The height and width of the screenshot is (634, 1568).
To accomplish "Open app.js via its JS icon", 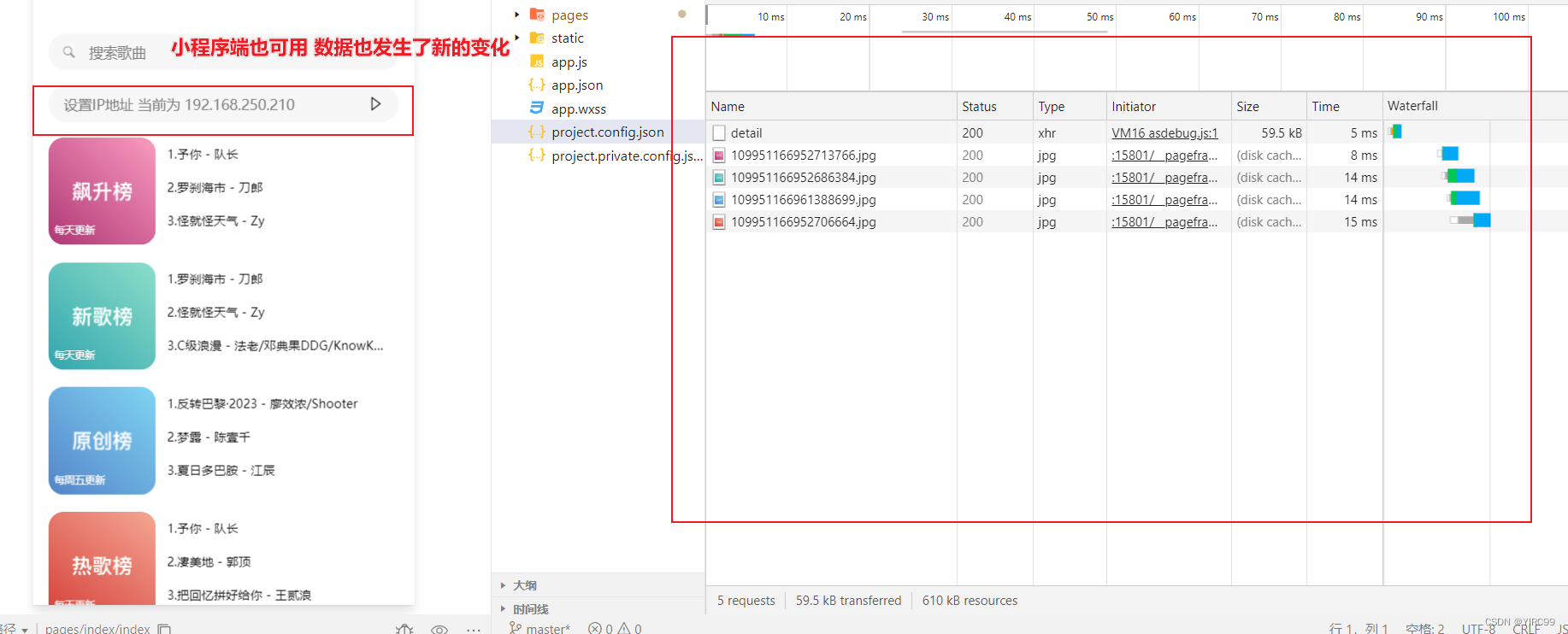I will pos(537,62).
